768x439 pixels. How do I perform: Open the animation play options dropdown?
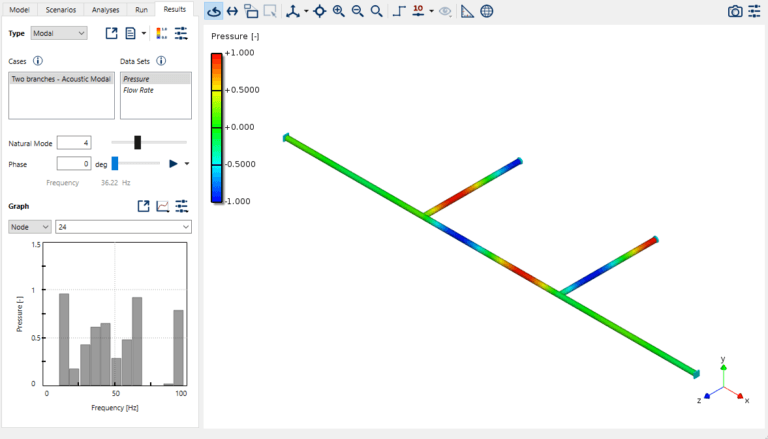[x=187, y=164]
